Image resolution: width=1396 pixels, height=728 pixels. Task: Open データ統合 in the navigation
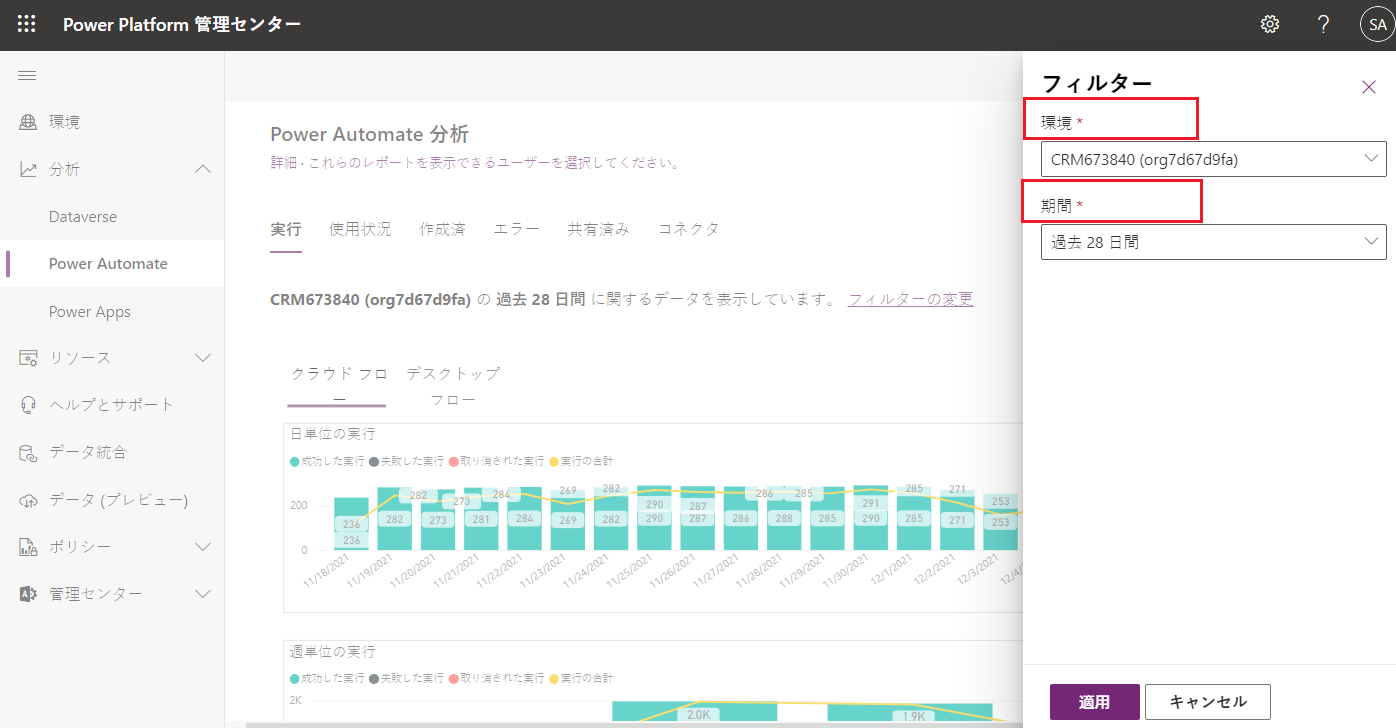pos(88,452)
